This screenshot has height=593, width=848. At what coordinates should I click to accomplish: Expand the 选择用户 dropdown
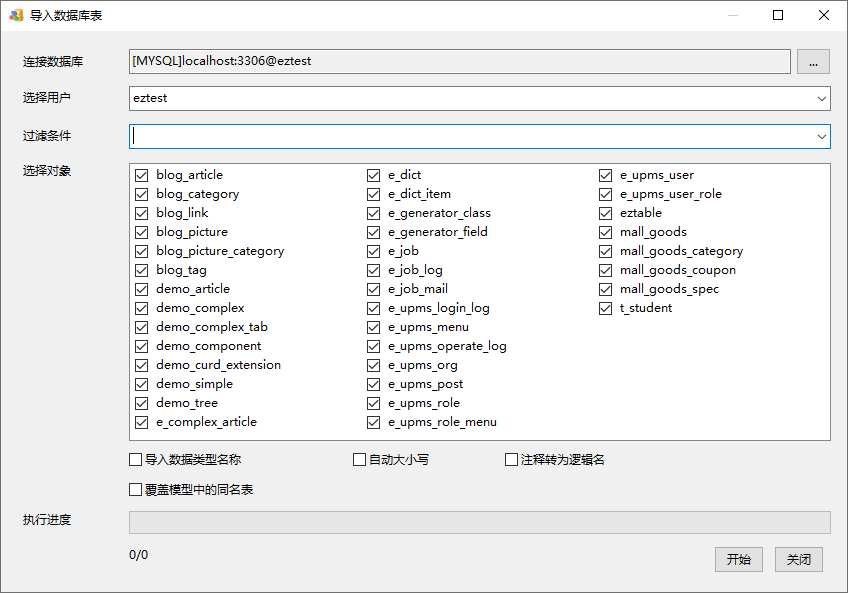pyautogui.click(x=821, y=98)
